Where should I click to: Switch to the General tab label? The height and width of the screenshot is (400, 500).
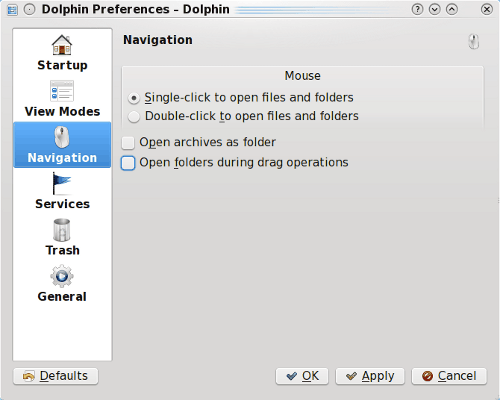pos(62,296)
